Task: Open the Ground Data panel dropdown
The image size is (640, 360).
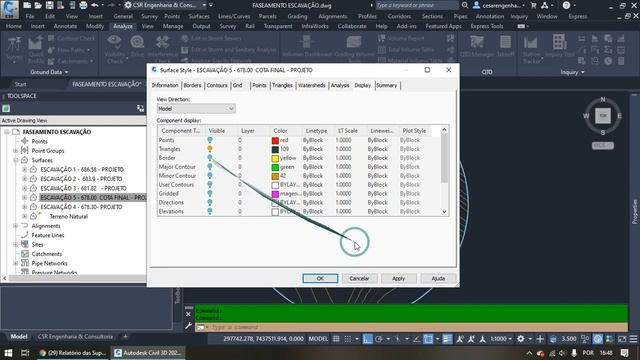Action: [49, 72]
